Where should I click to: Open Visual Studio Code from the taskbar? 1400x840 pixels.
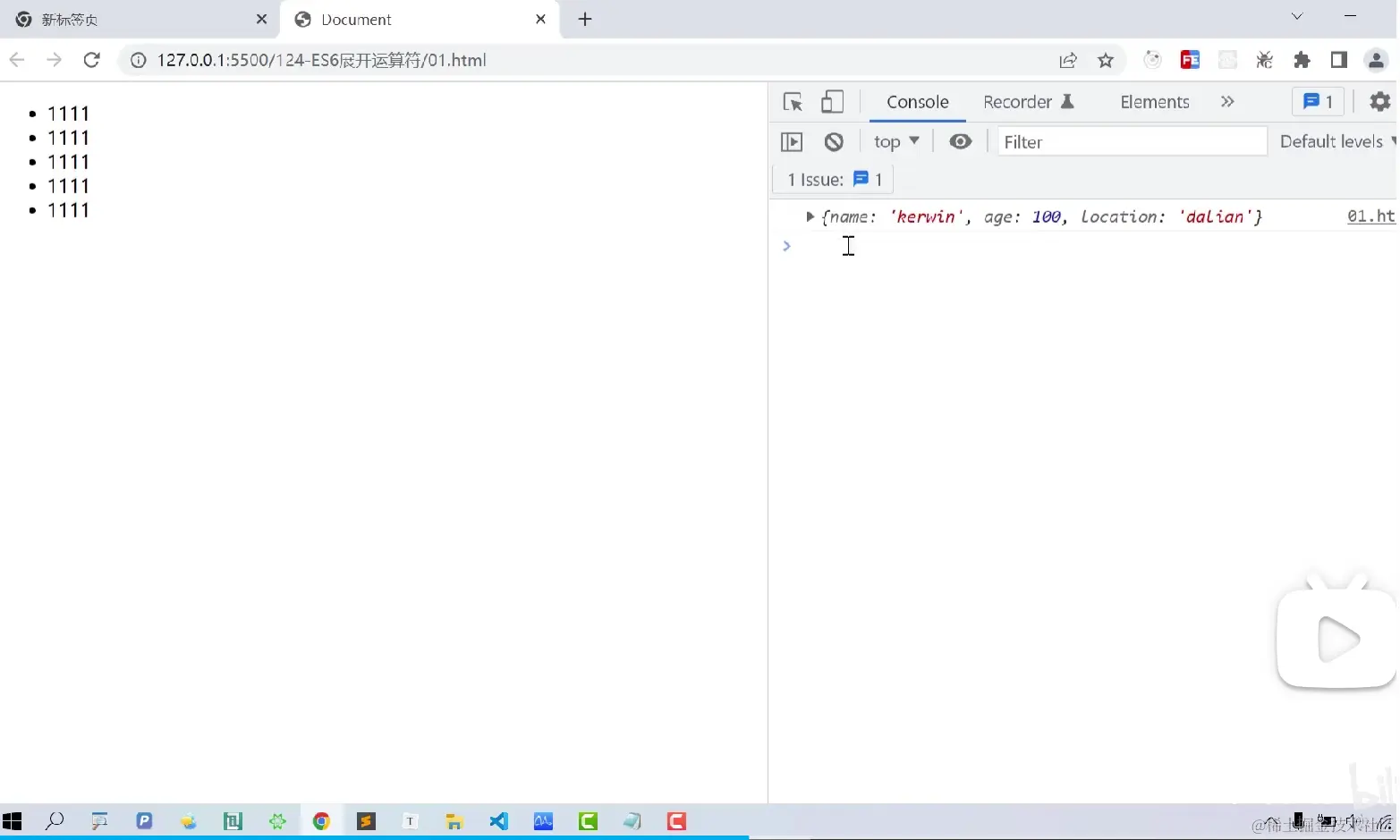(498, 821)
